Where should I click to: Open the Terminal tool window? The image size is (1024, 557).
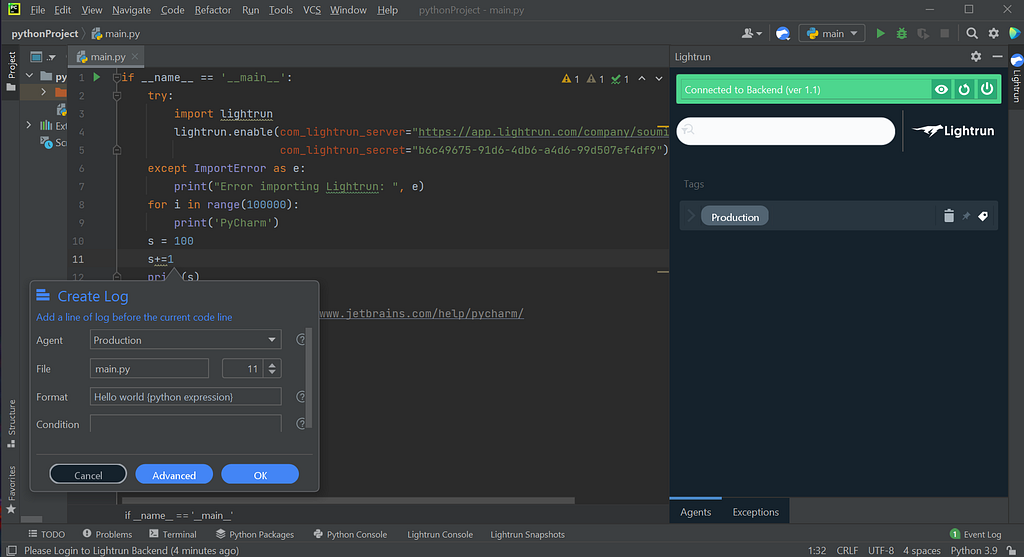(x=172, y=534)
